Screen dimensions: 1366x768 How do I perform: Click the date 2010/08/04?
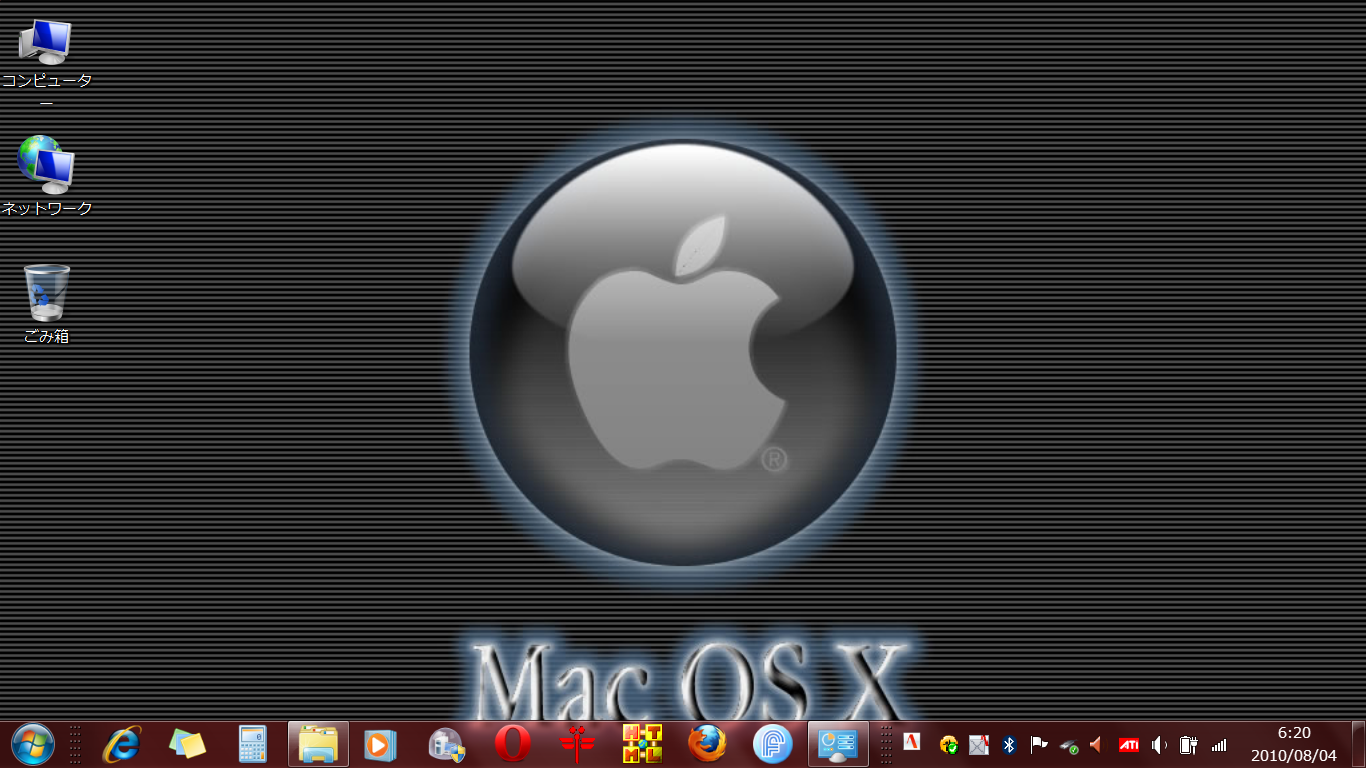tap(1294, 755)
